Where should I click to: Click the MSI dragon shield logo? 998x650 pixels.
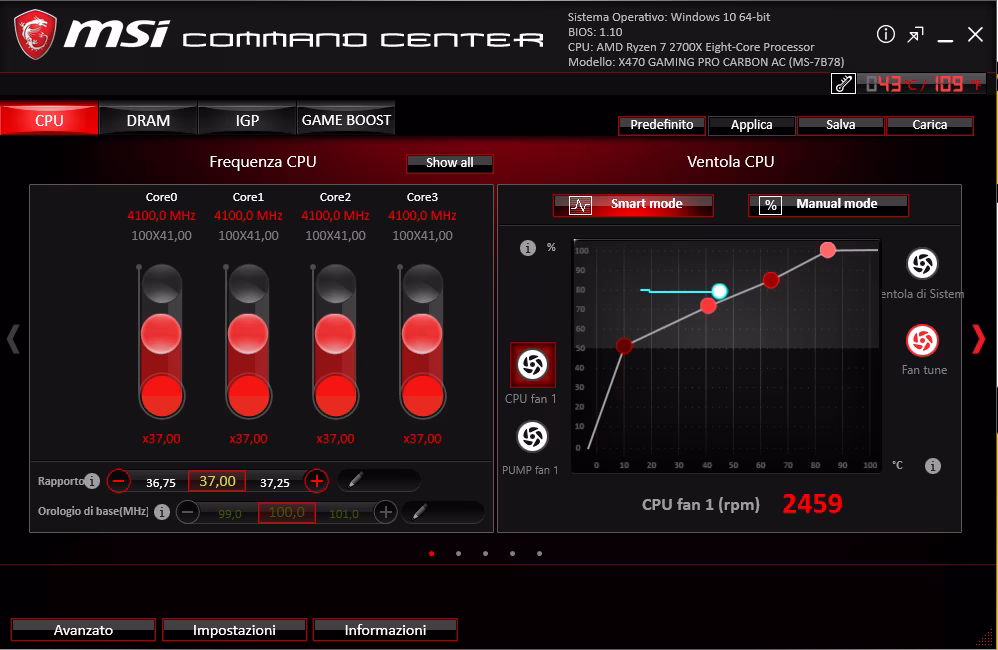pos(36,34)
